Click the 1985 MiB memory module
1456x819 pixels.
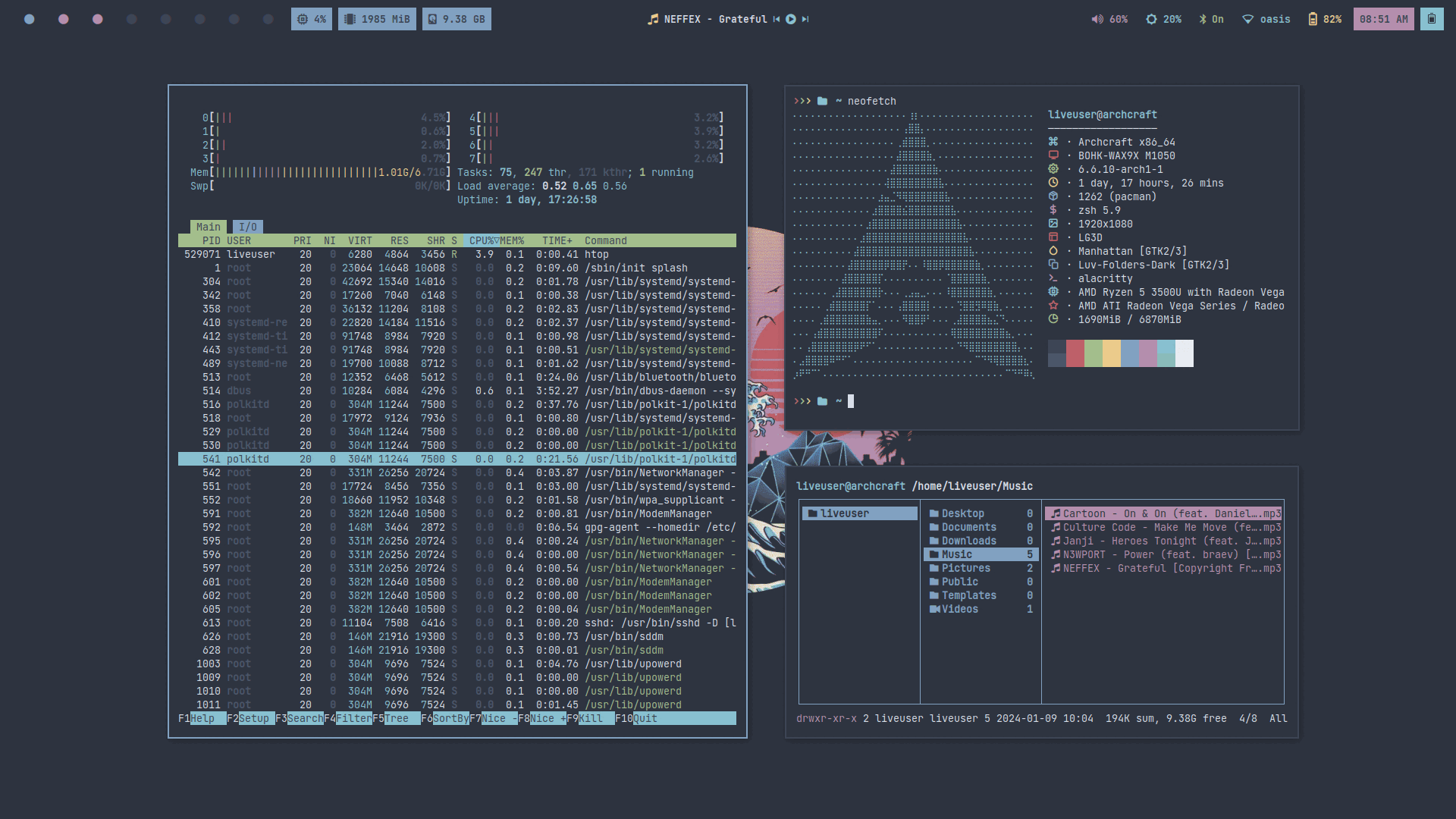(377, 20)
